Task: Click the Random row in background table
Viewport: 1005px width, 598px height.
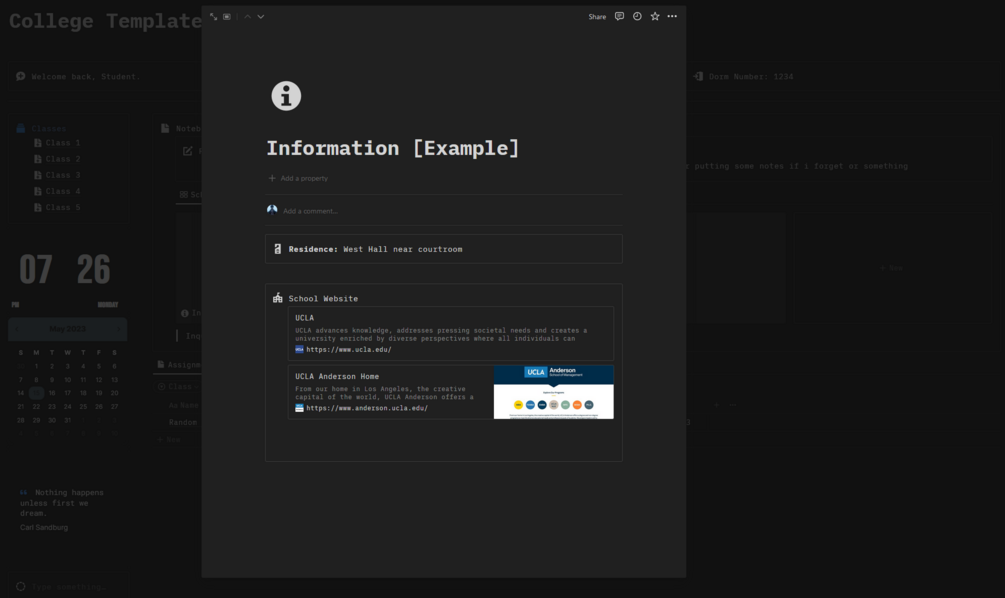Action: [x=183, y=422]
